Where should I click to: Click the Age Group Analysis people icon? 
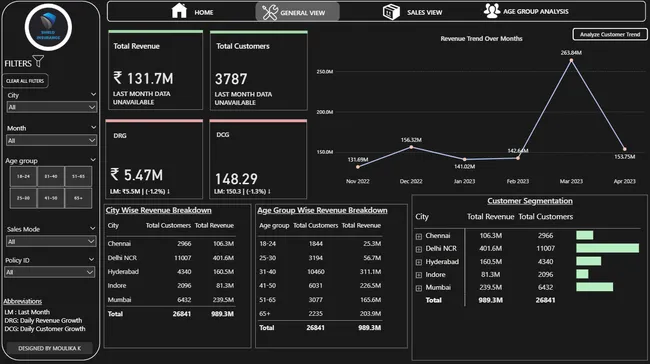(492, 11)
